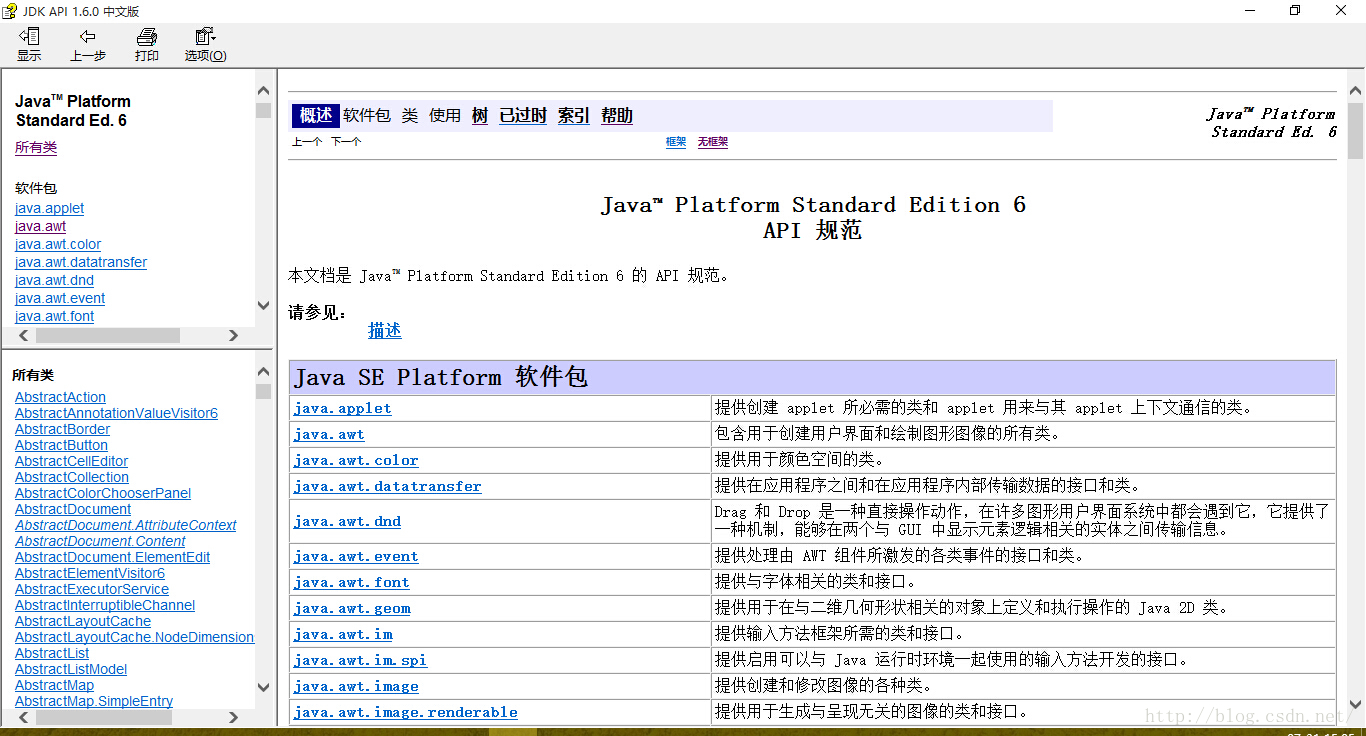Image resolution: width=1366 pixels, height=736 pixels.
Task: Open the 树 (Tree) navigation item
Action: (480, 116)
